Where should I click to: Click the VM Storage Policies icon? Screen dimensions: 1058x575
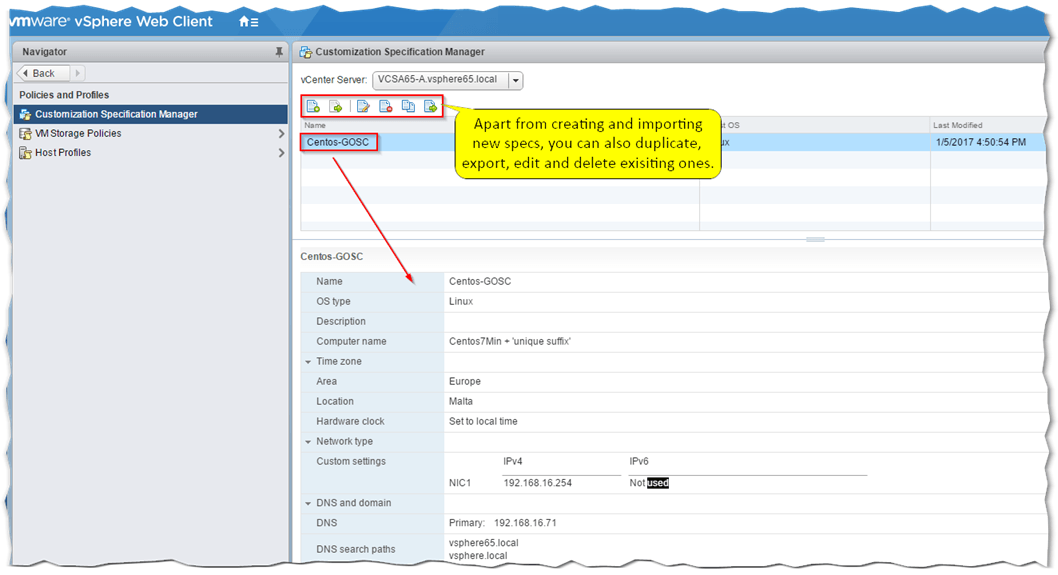click(x=26, y=134)
